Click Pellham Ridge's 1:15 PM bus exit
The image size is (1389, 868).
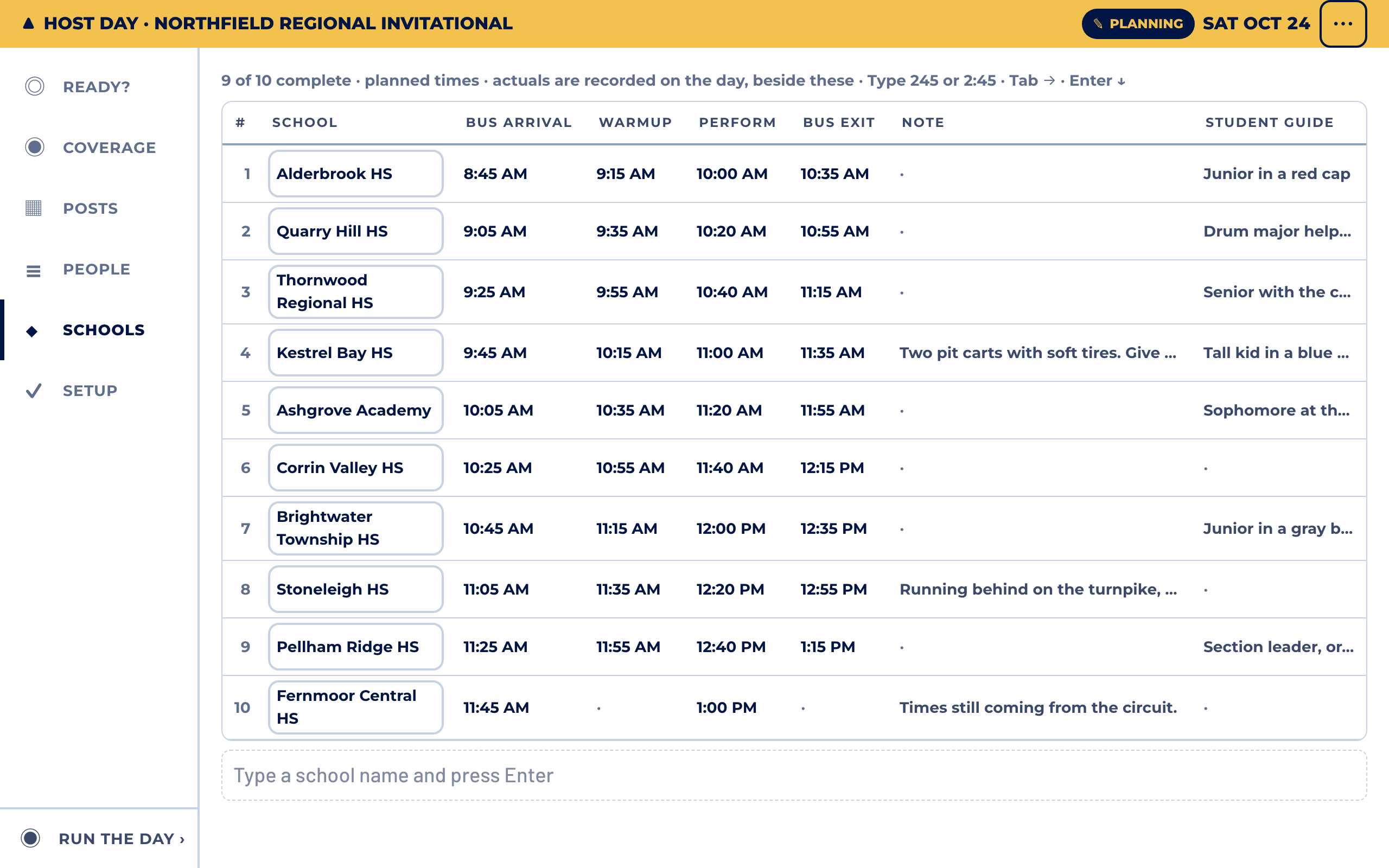tap(827, 647)
